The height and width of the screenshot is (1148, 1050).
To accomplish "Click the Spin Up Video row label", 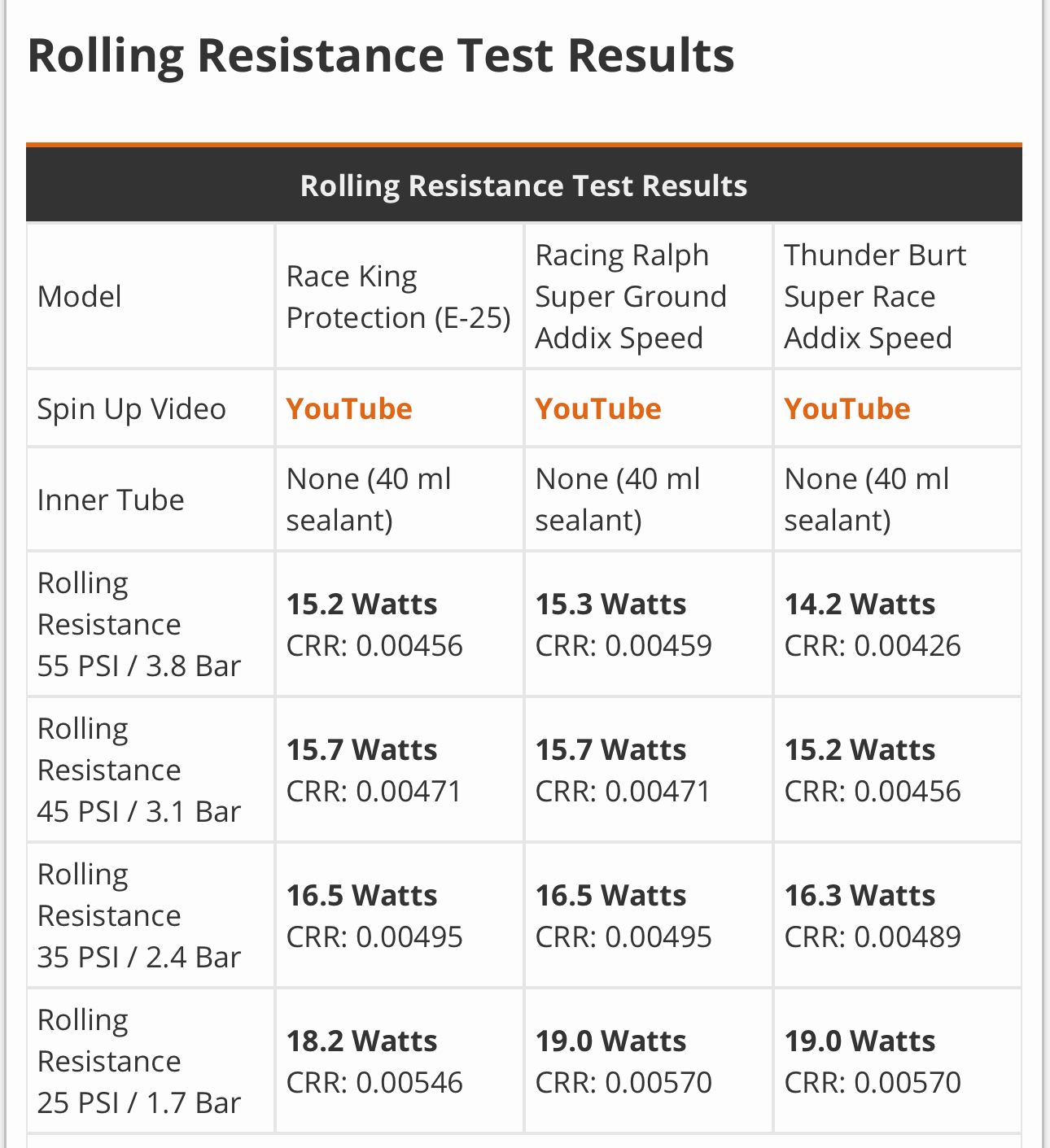I will pos(132,408).
